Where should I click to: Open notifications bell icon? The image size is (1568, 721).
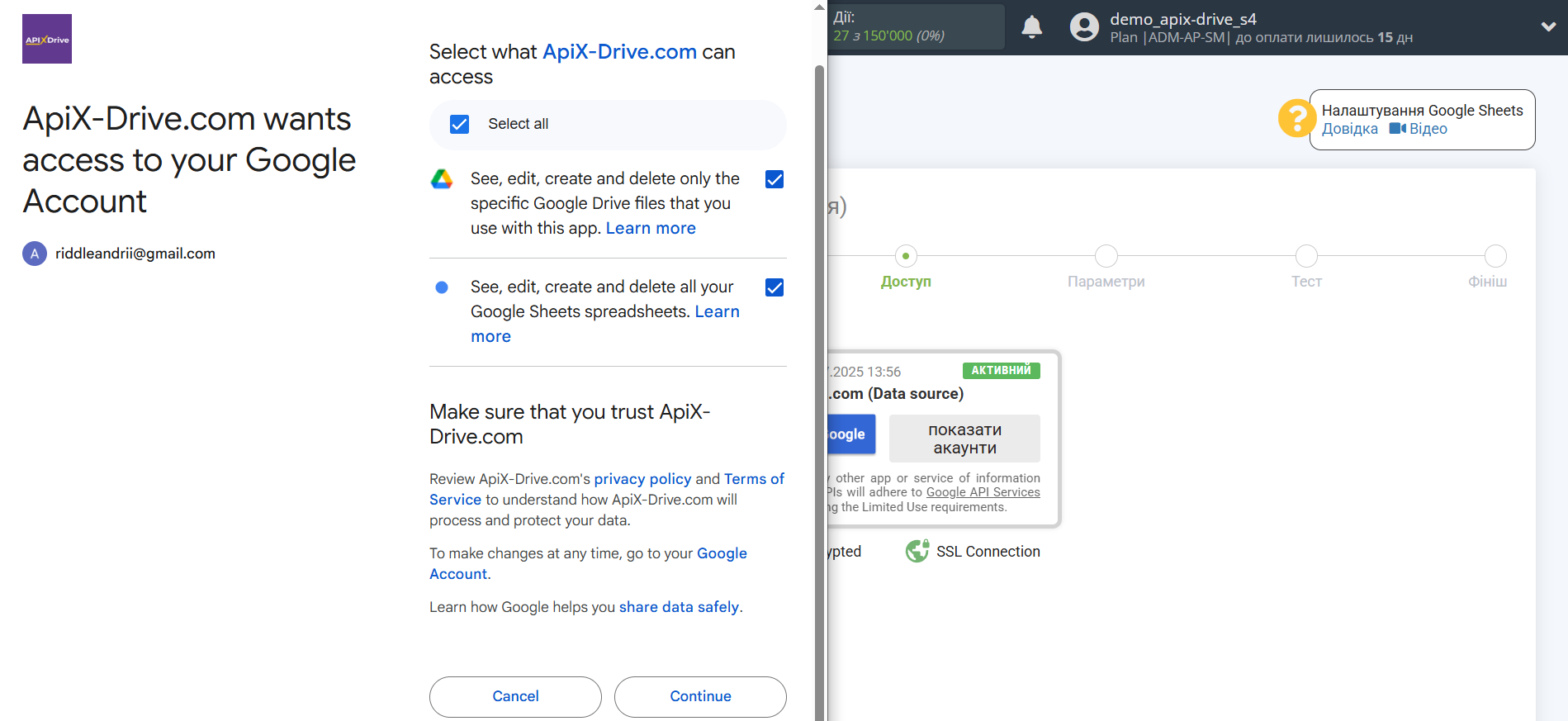1031,27
